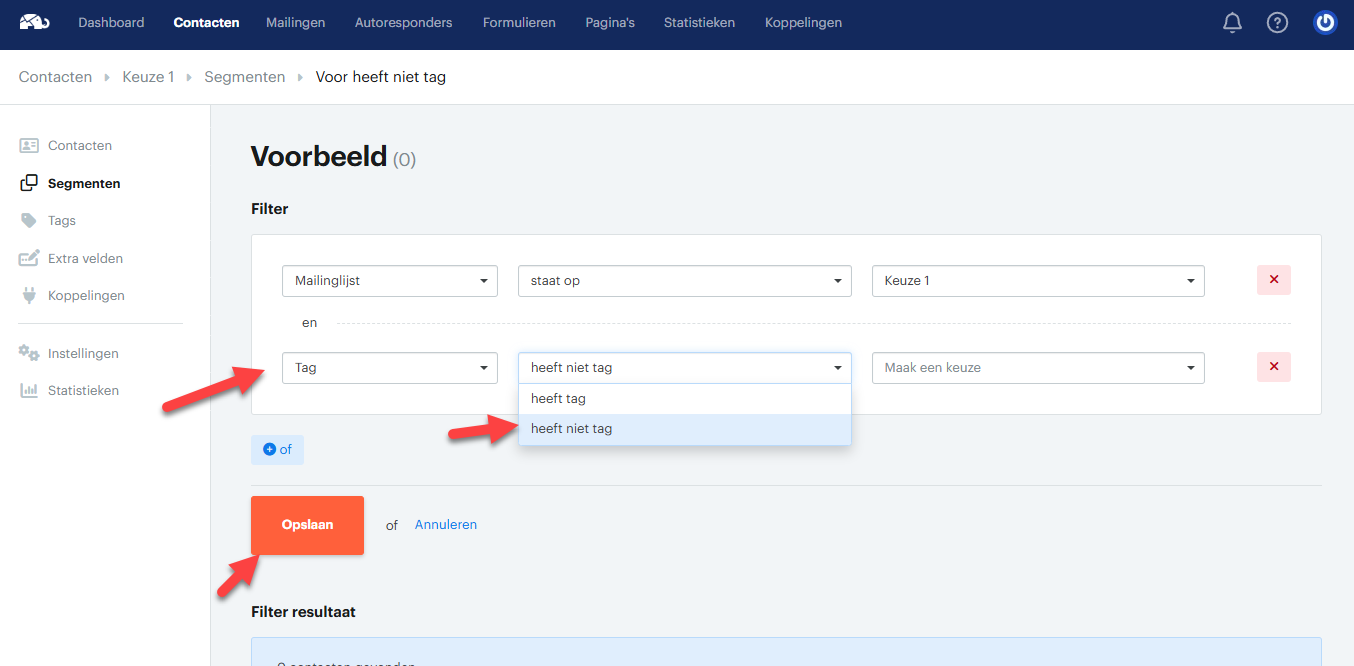Open Koppelingen in top navigation
Screen dimensions: 1354x666
803,22
